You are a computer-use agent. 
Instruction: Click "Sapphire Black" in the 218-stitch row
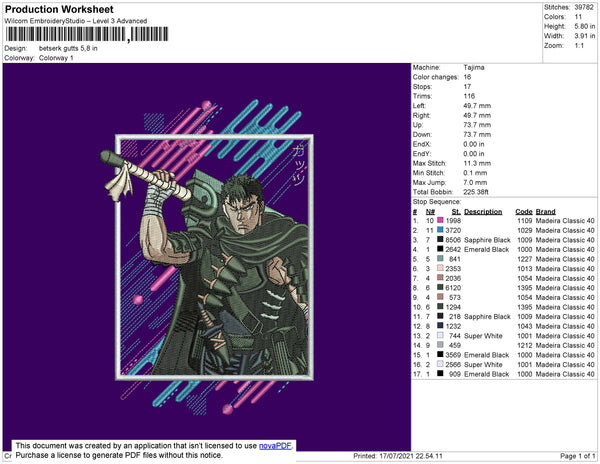[x=488, y=316]
